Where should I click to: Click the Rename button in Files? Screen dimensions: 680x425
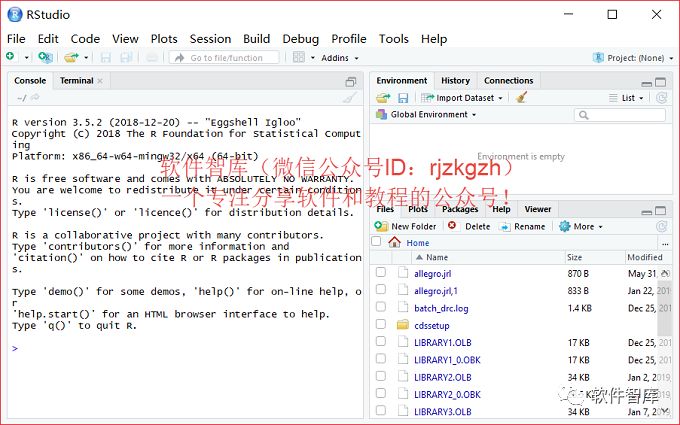pyautogui.click(x=522, y=226)
